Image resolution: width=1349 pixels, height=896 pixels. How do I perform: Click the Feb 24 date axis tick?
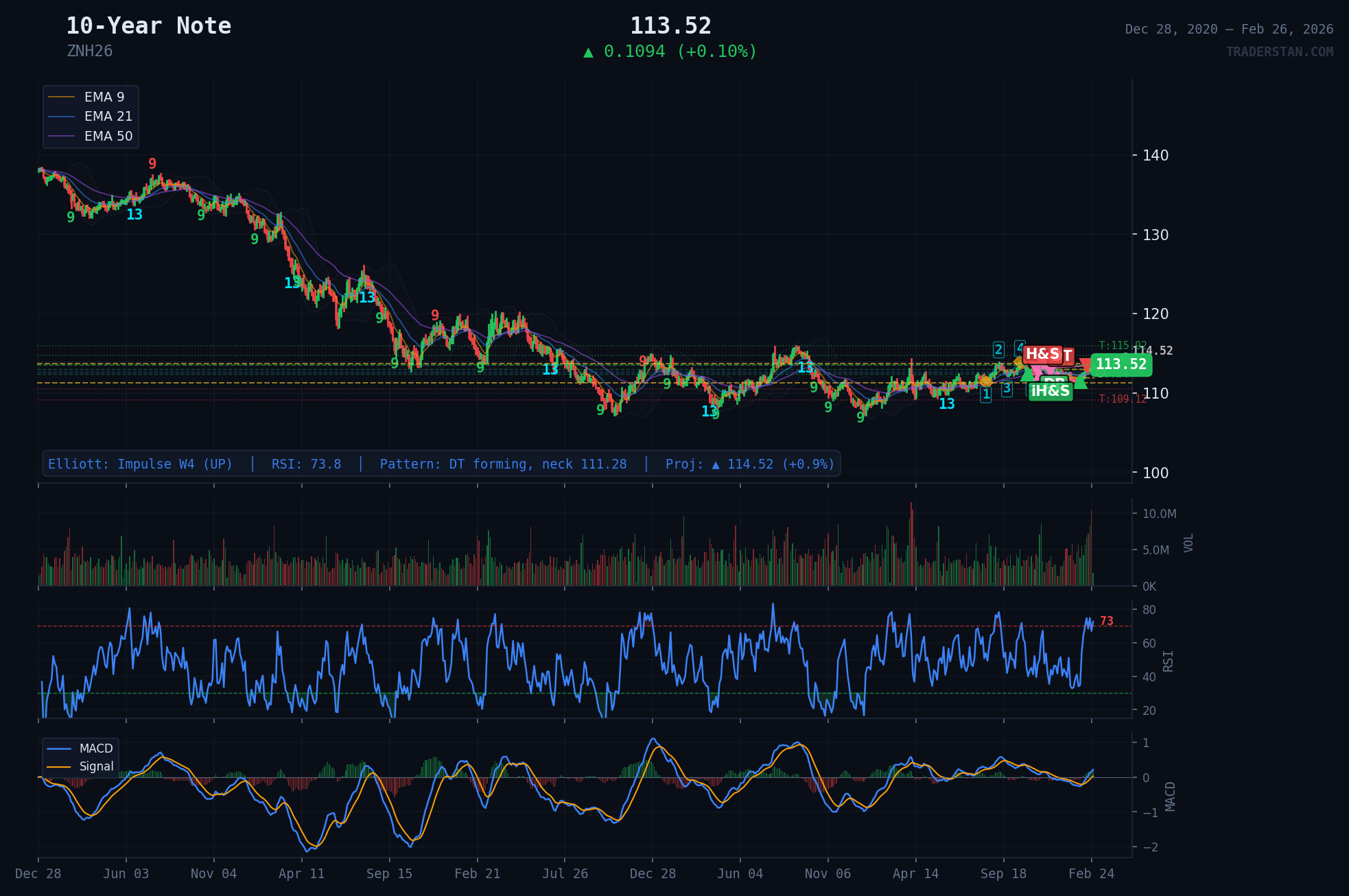(x=1091, y=873)
